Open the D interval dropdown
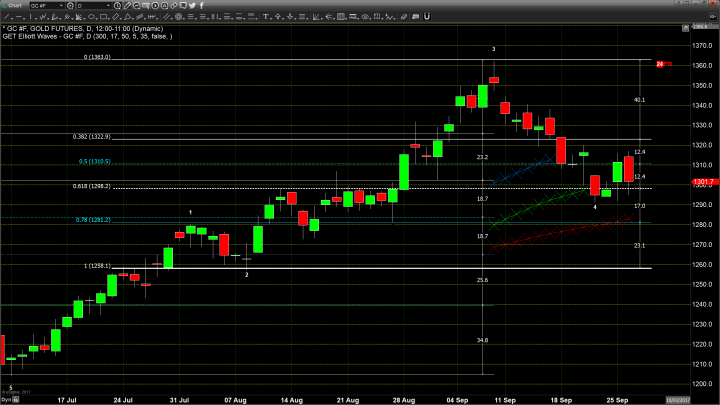 [108, 6]
